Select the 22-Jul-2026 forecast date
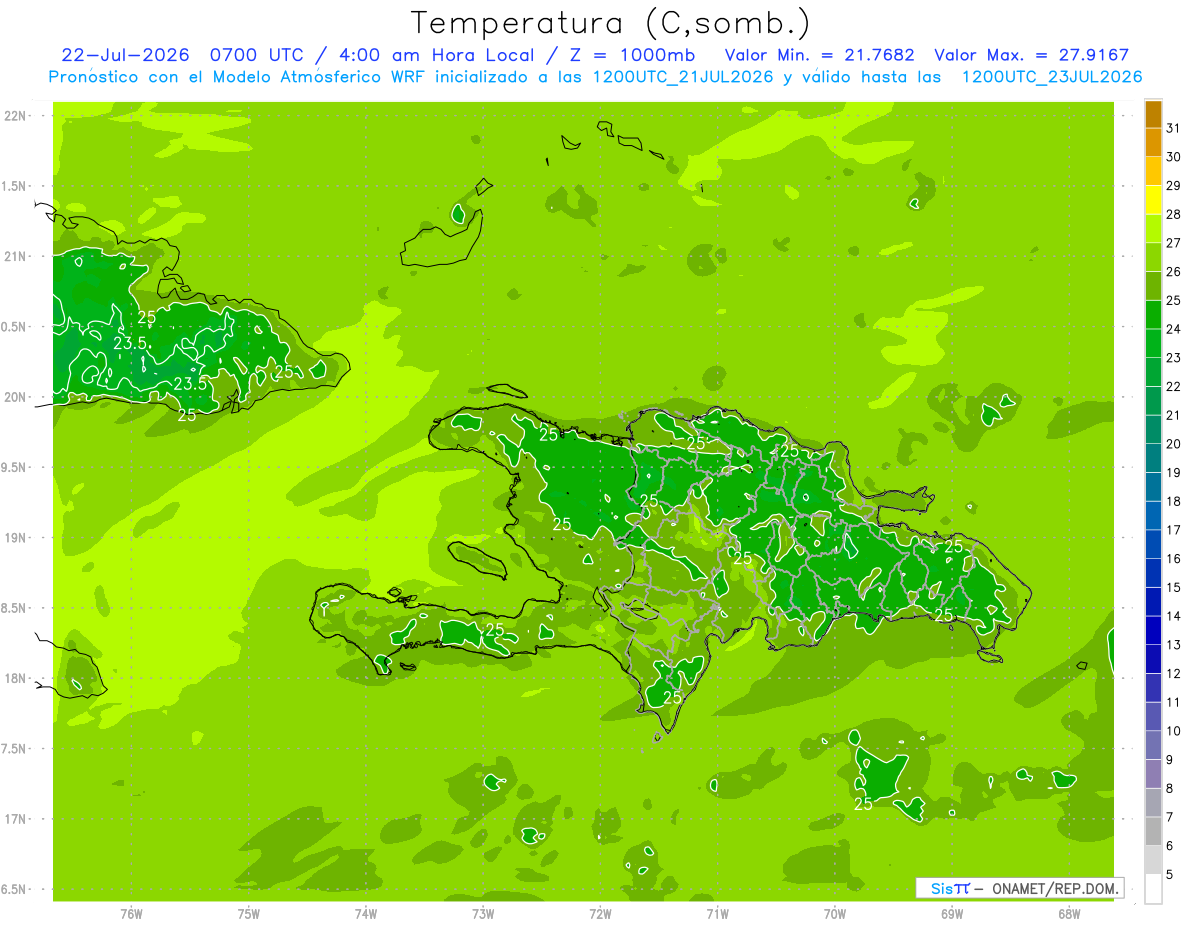Image resolution: width=1200 pixels, height=927 pixels. [125, 55]
